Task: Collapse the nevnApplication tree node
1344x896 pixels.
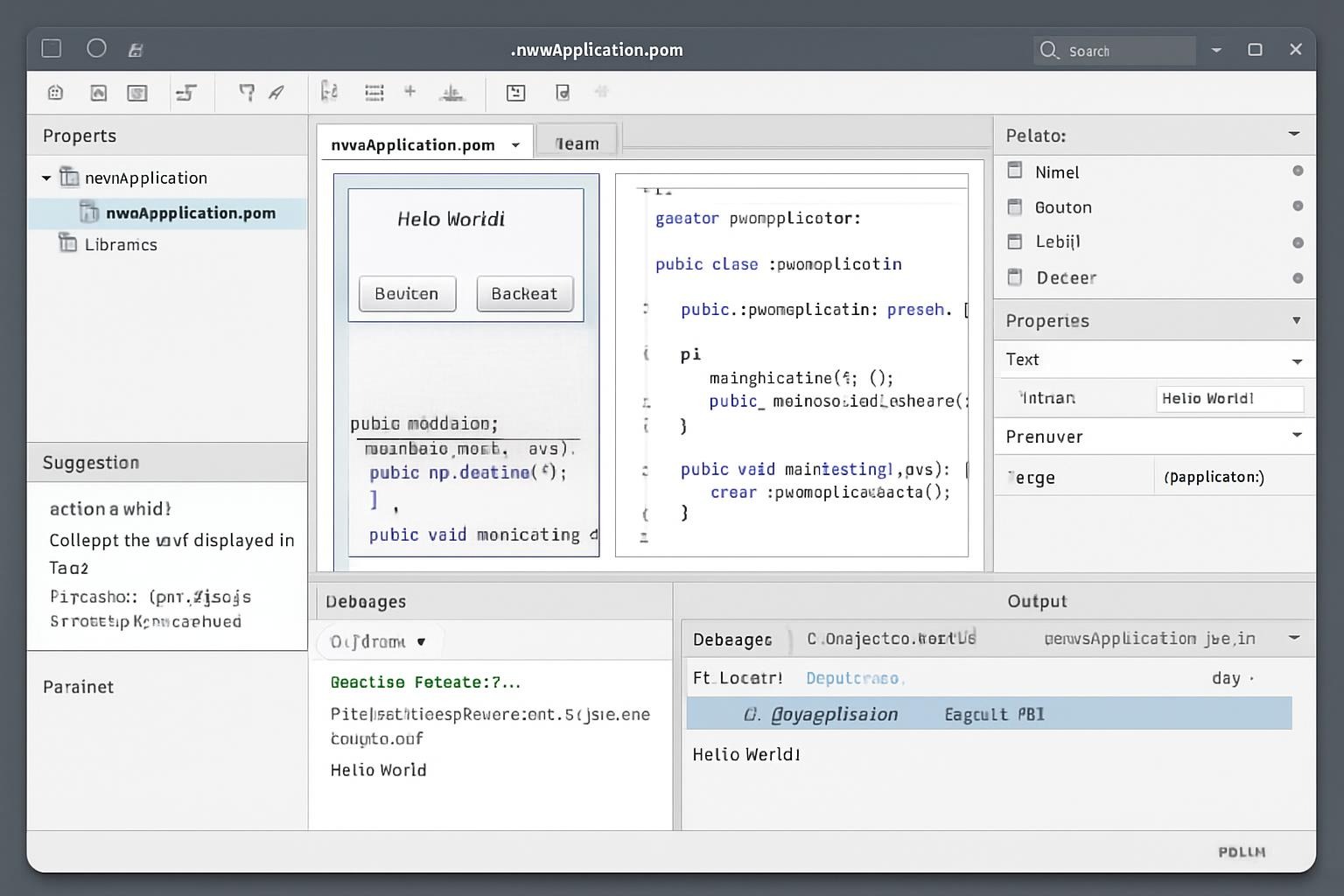Action: pos(46,178)
